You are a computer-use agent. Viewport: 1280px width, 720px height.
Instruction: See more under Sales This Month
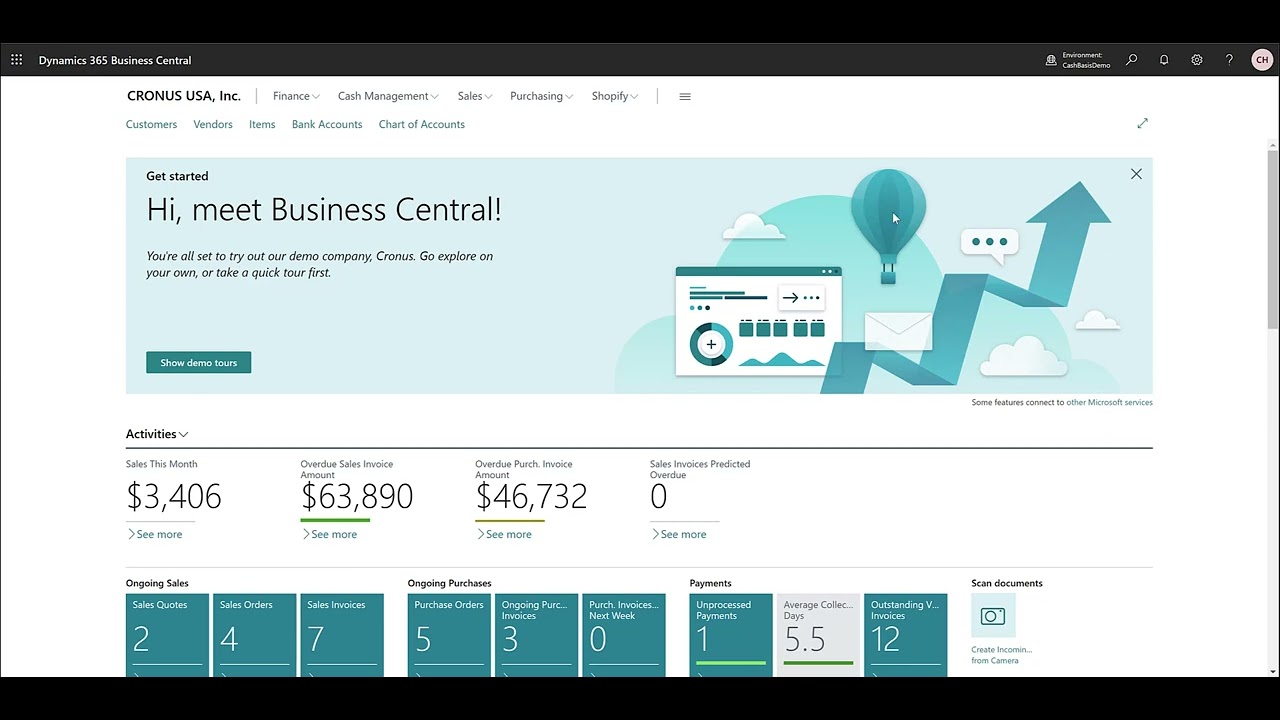(x=155, y=534)
